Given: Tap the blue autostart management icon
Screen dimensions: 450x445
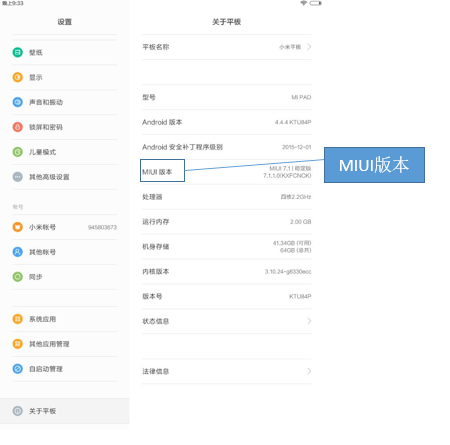Looking at the screenshot, I should [x=18, y=369].
